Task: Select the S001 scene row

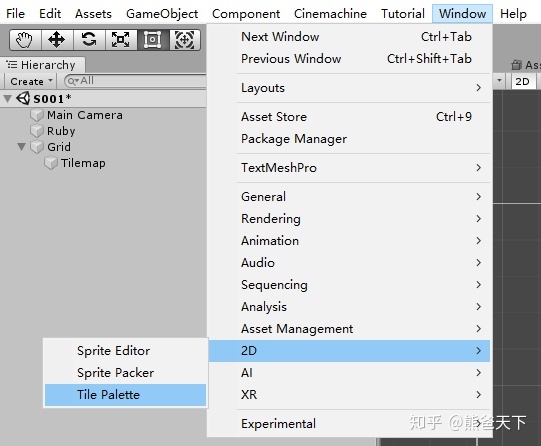Action: tap(103, 99)
